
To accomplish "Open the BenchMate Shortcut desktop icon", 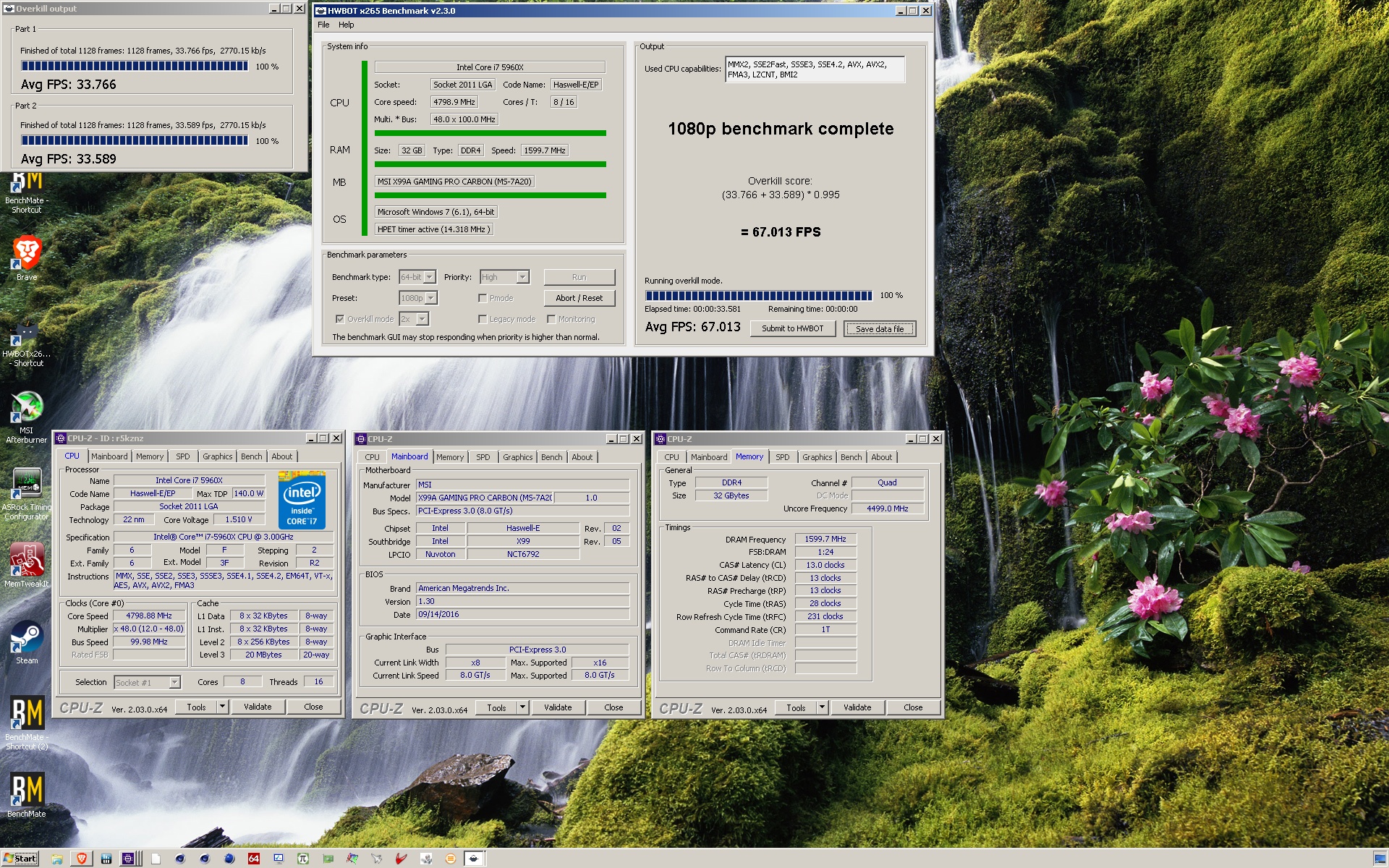I will pos(27,193).
